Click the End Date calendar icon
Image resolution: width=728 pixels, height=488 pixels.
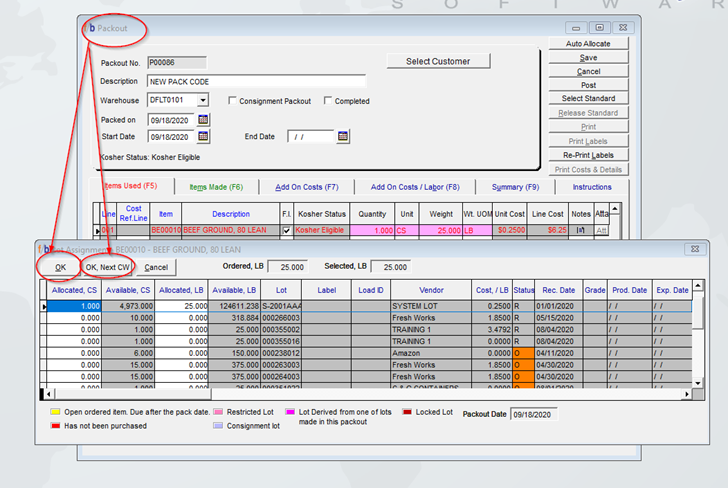(343, 137)
